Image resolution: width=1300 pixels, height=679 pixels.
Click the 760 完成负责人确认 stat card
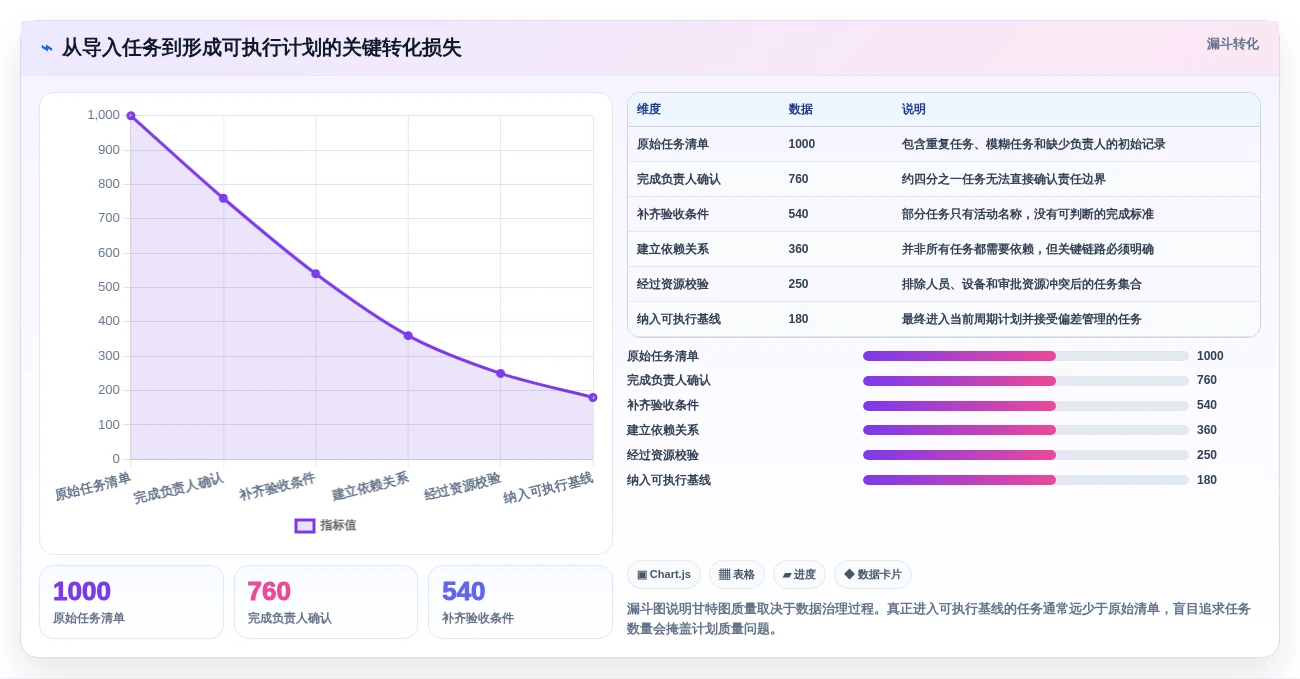(326, 602)
